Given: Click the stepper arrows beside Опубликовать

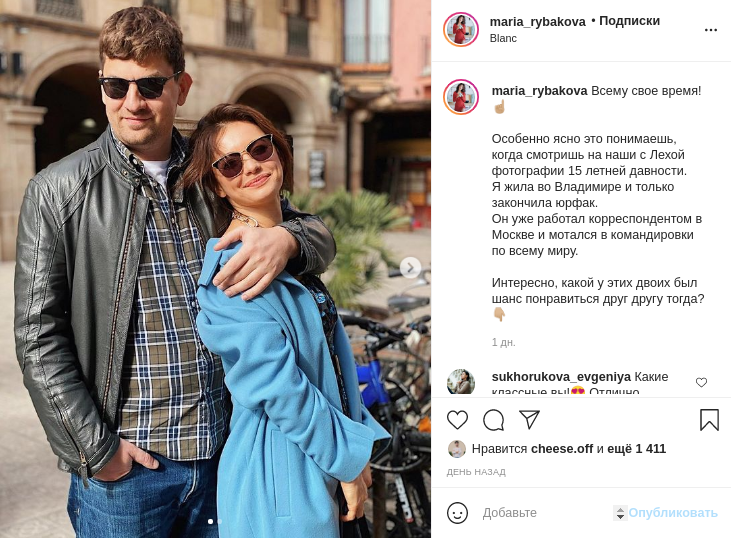Looking at the screenshot, I should click(x=620, y=513).
